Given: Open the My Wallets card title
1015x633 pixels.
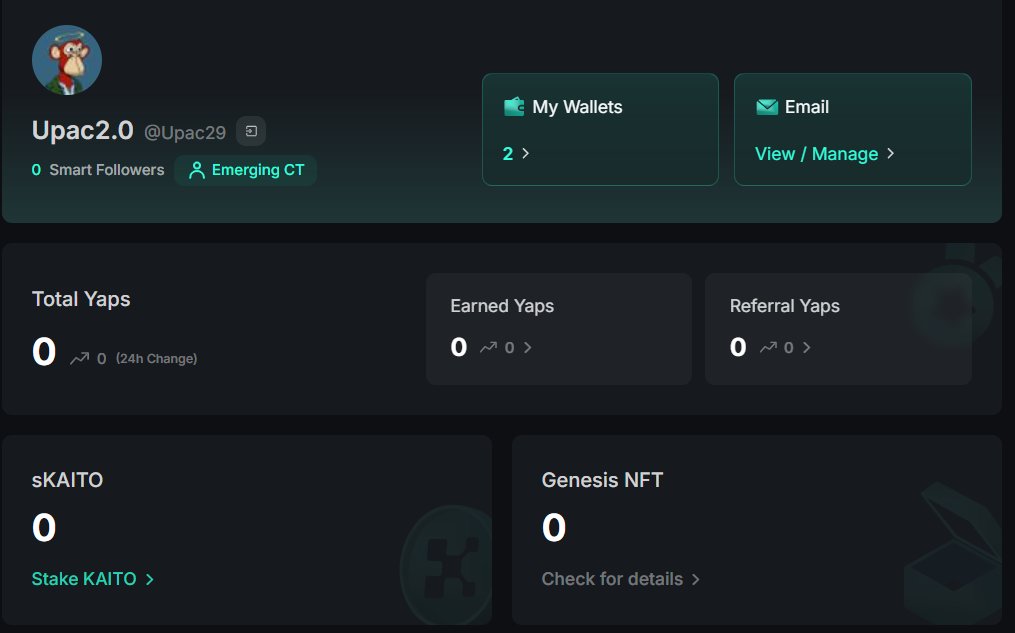Looking at the screenshot, I should coord(577,107).
